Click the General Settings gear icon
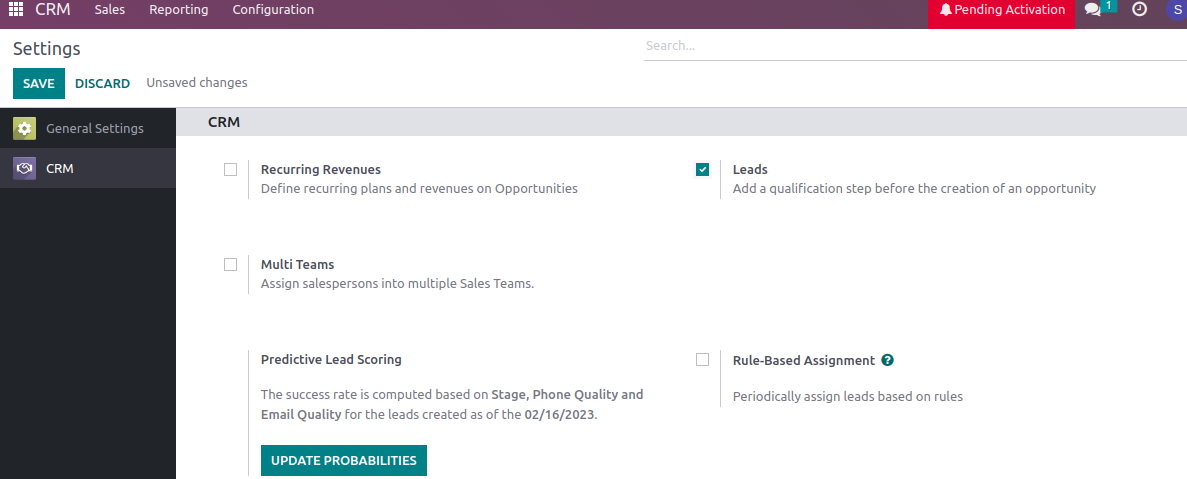The height and width of the screenshot is (479, 1187). (x=25, y=128)
